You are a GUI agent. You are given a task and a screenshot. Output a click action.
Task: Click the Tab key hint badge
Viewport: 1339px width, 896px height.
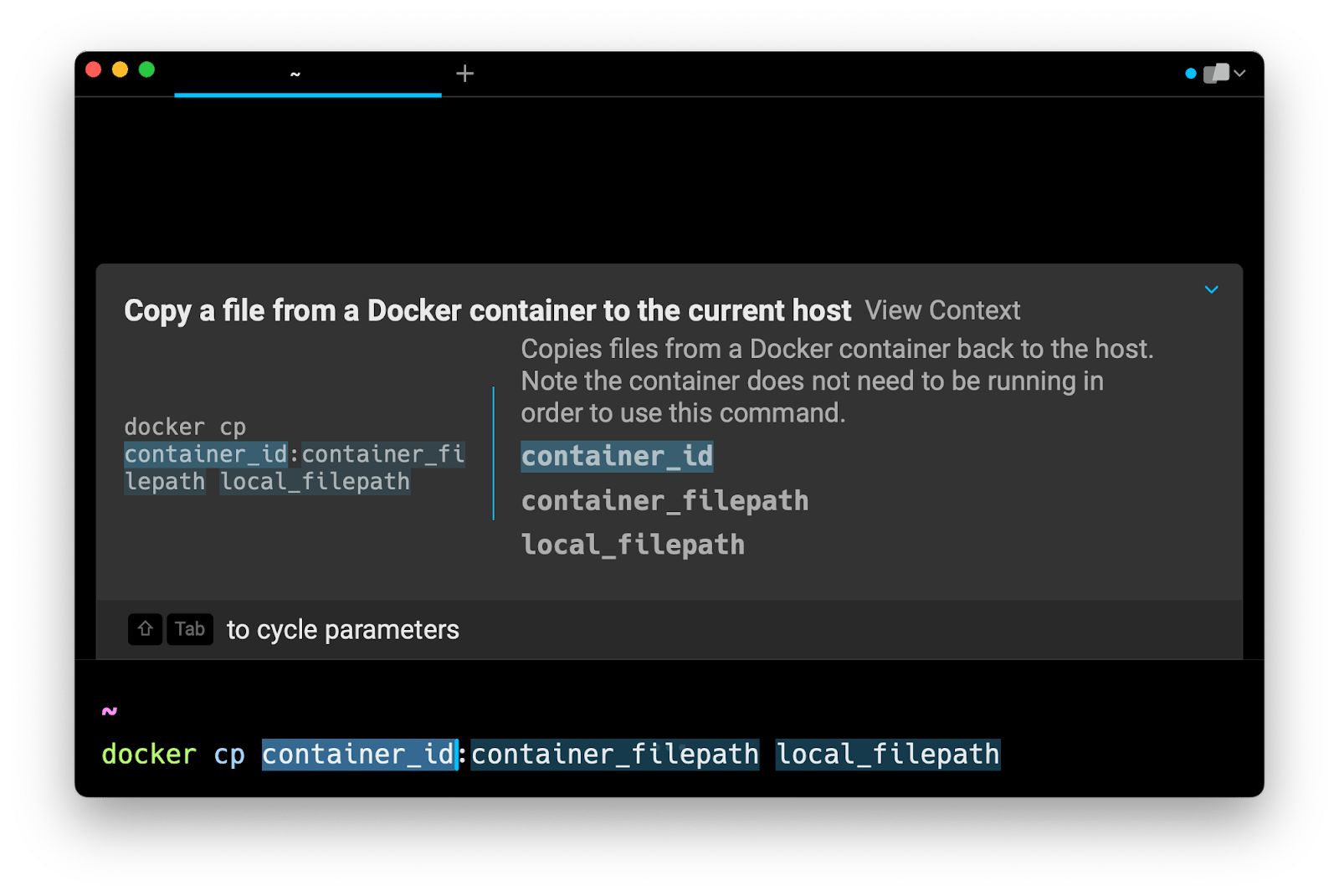[x=190, y=629]
